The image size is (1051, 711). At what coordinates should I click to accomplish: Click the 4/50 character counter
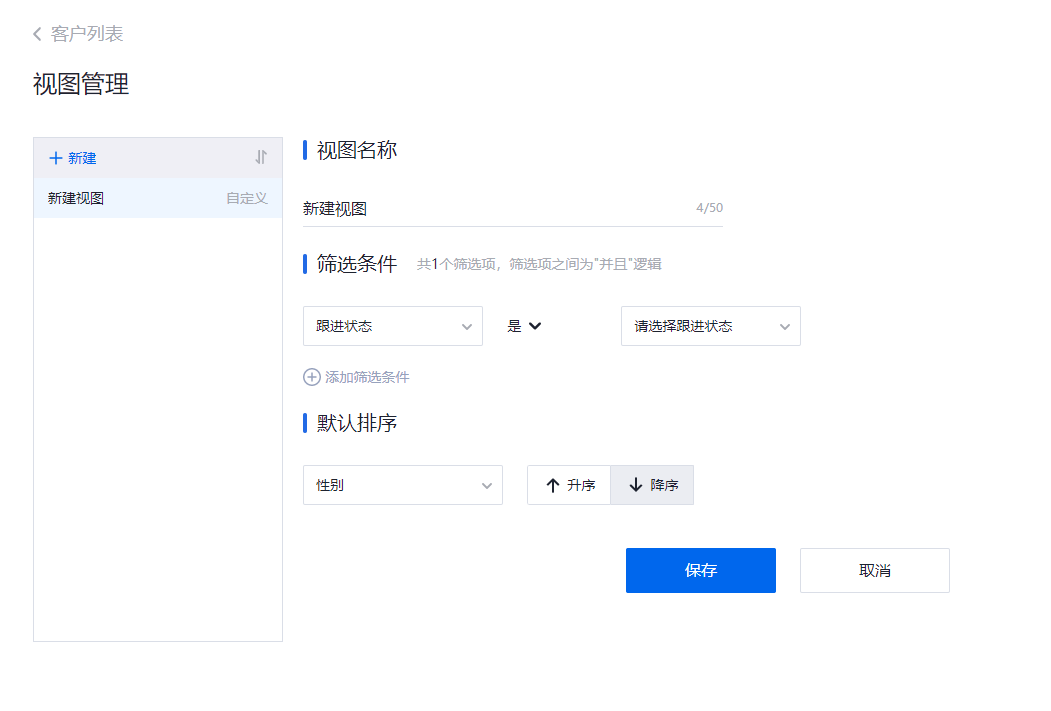[x=709, y=208]
